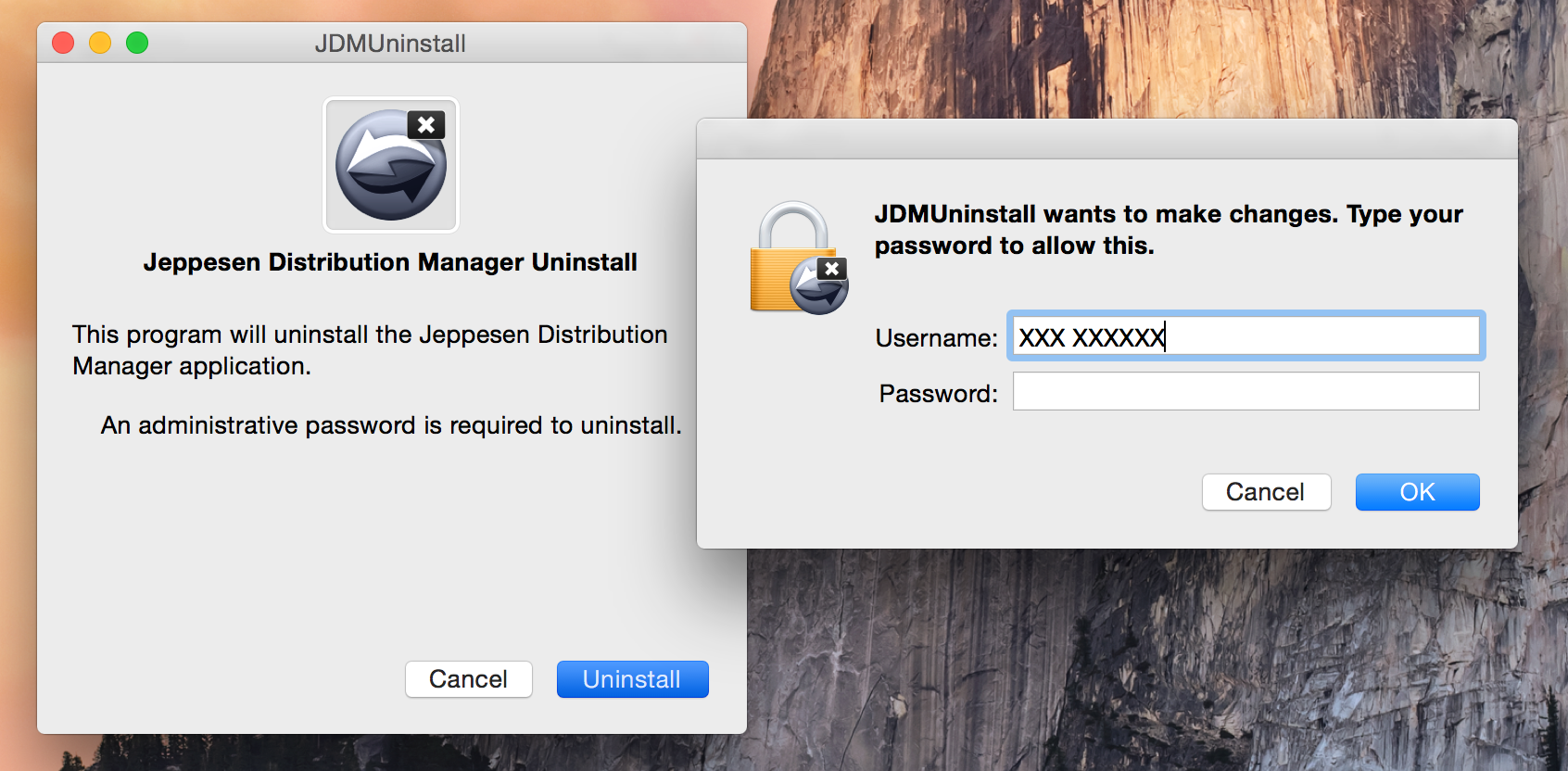This screenshot has height=771, width=1568.
Task: Click the JDMUninstall window title text
Action: tap(390, 44)
